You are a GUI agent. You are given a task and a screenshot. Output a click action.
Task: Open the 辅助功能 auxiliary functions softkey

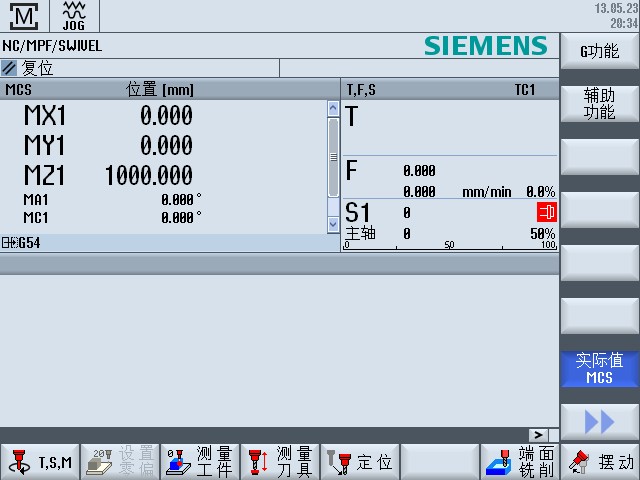click(x=600, y=104)
